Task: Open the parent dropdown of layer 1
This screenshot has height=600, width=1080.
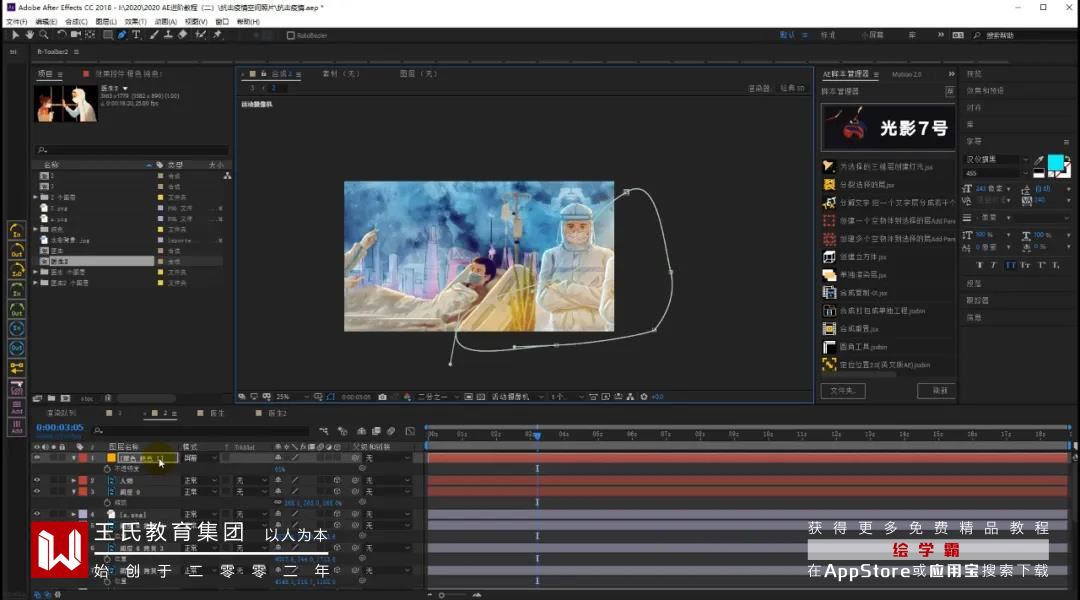Action: [388, 457]
